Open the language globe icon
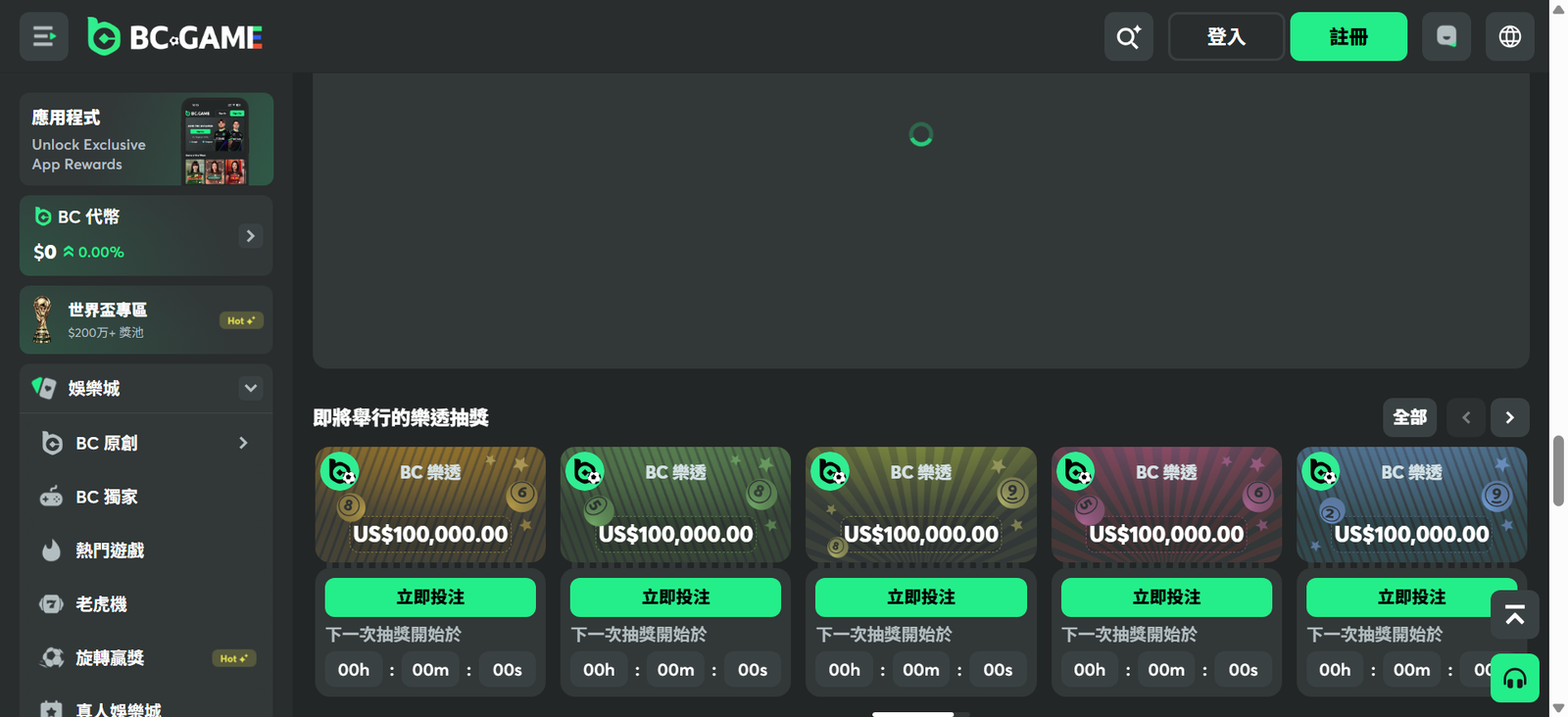1568x717 pixels. (x=1510, y=37)
